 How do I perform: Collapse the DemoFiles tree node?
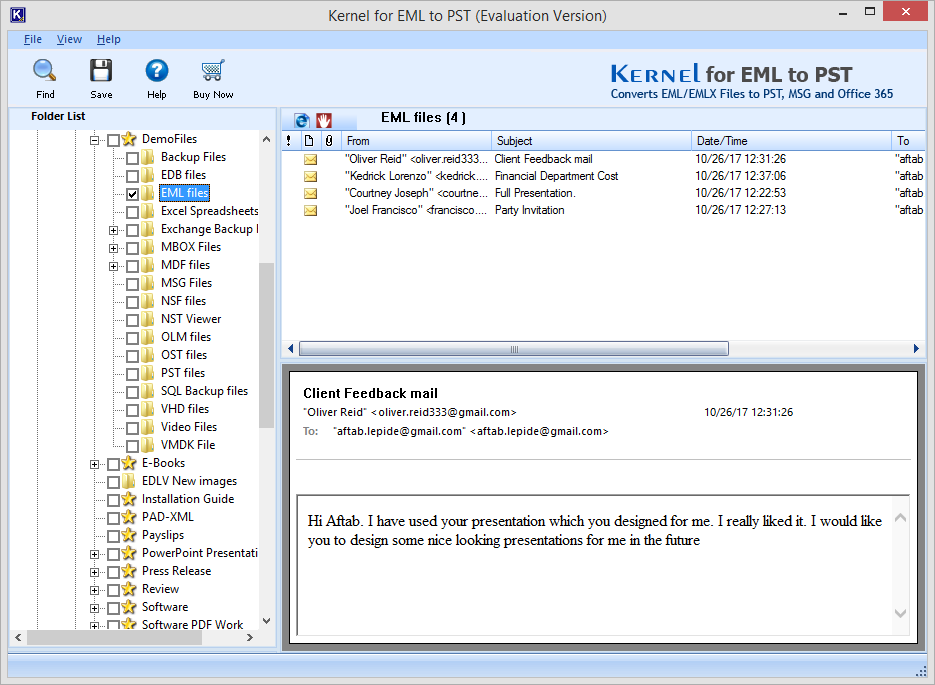pyautogui.click(x=94, y=141)
